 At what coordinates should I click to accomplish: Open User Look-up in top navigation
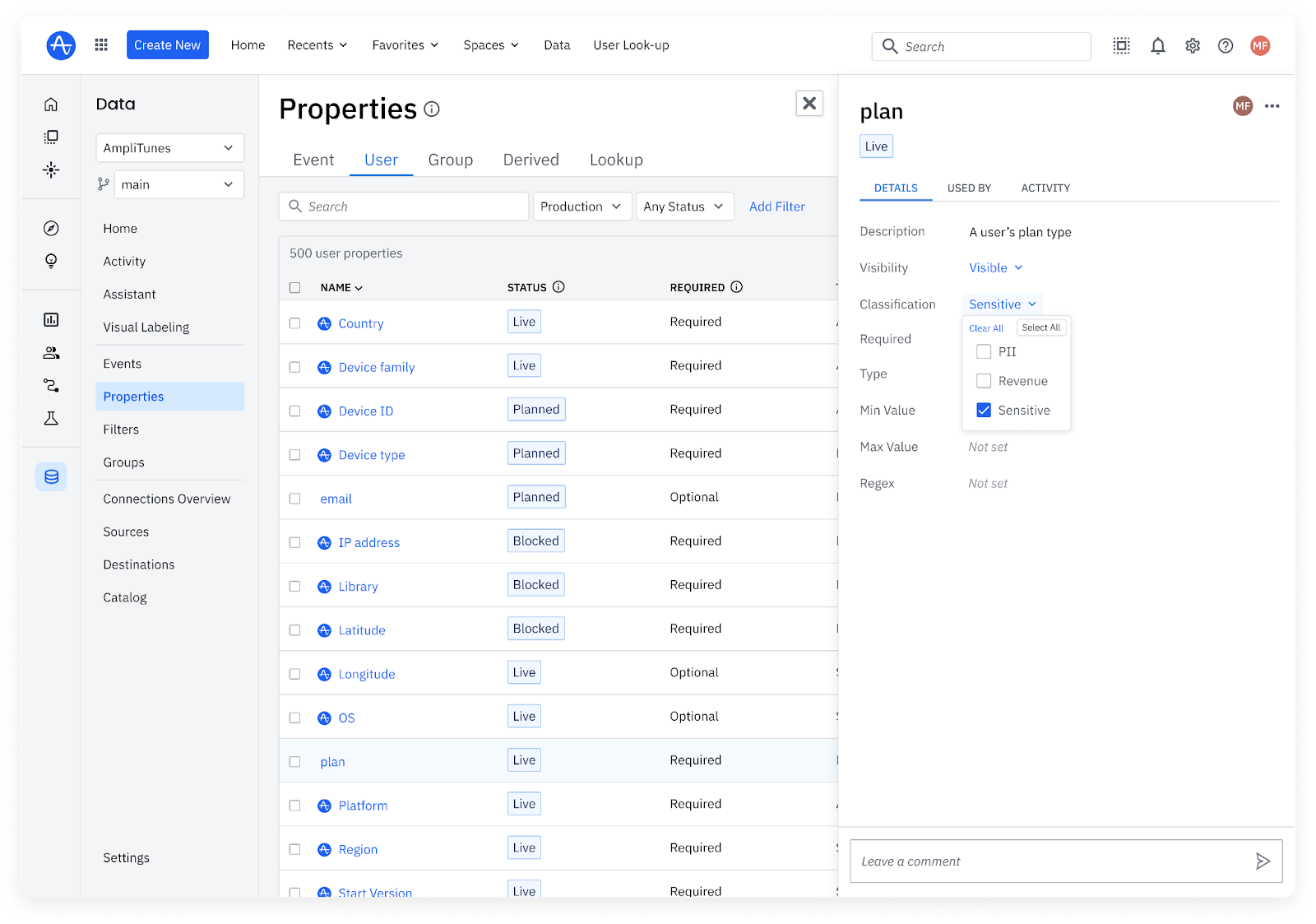tap(632, 45)
